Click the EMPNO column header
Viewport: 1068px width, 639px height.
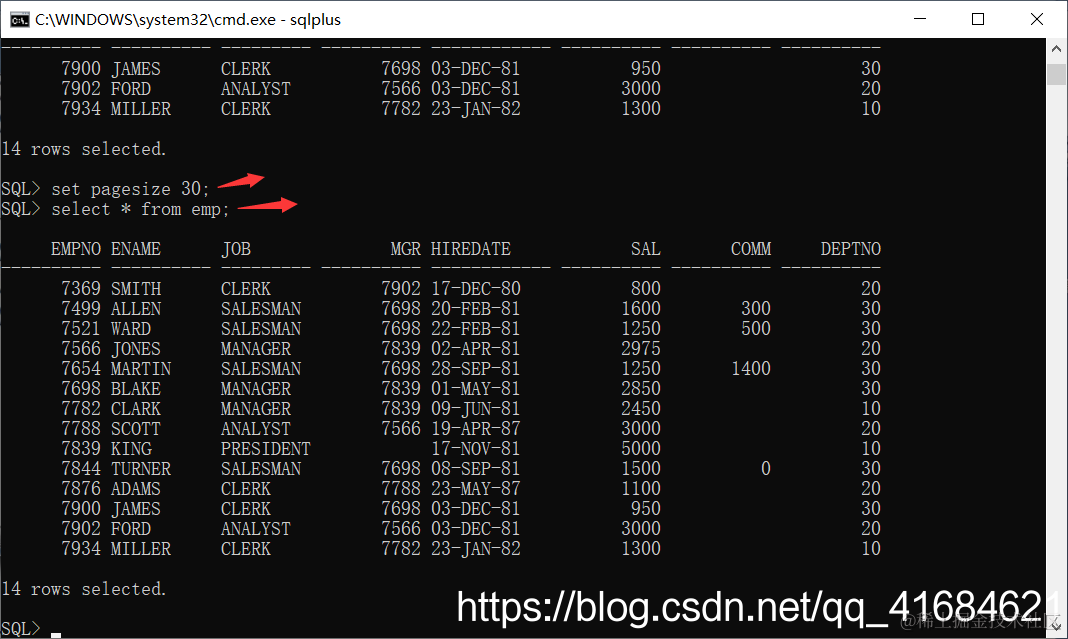(76, 249)
